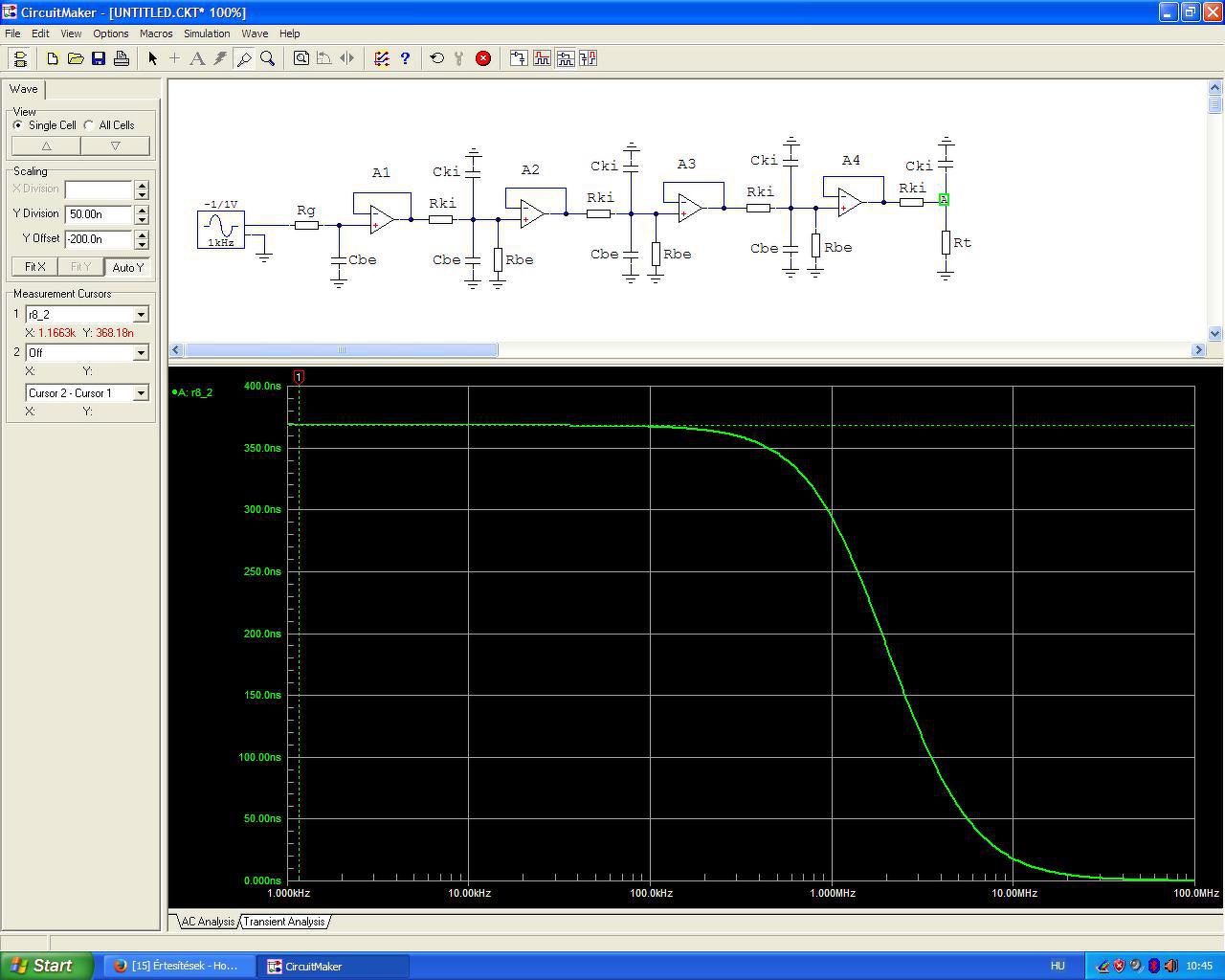This screenshot has height=980, width=1225.
Task: Select the Text tool letter A
Action: (197, 58)
